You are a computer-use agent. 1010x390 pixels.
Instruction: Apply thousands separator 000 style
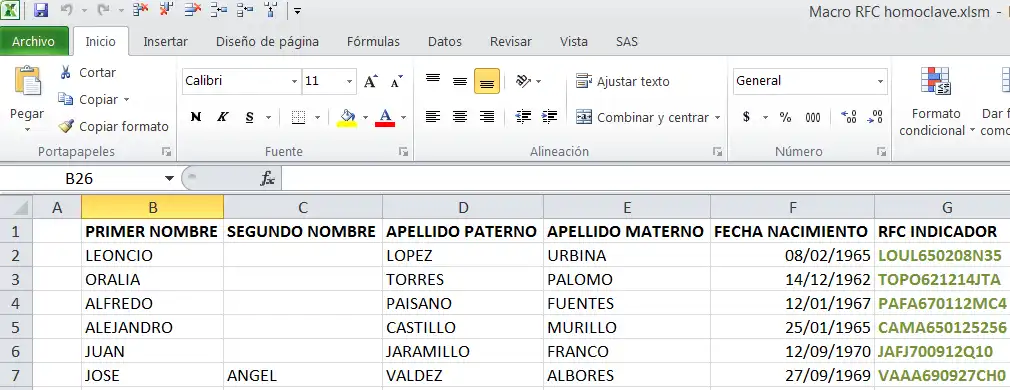point(813,117)
